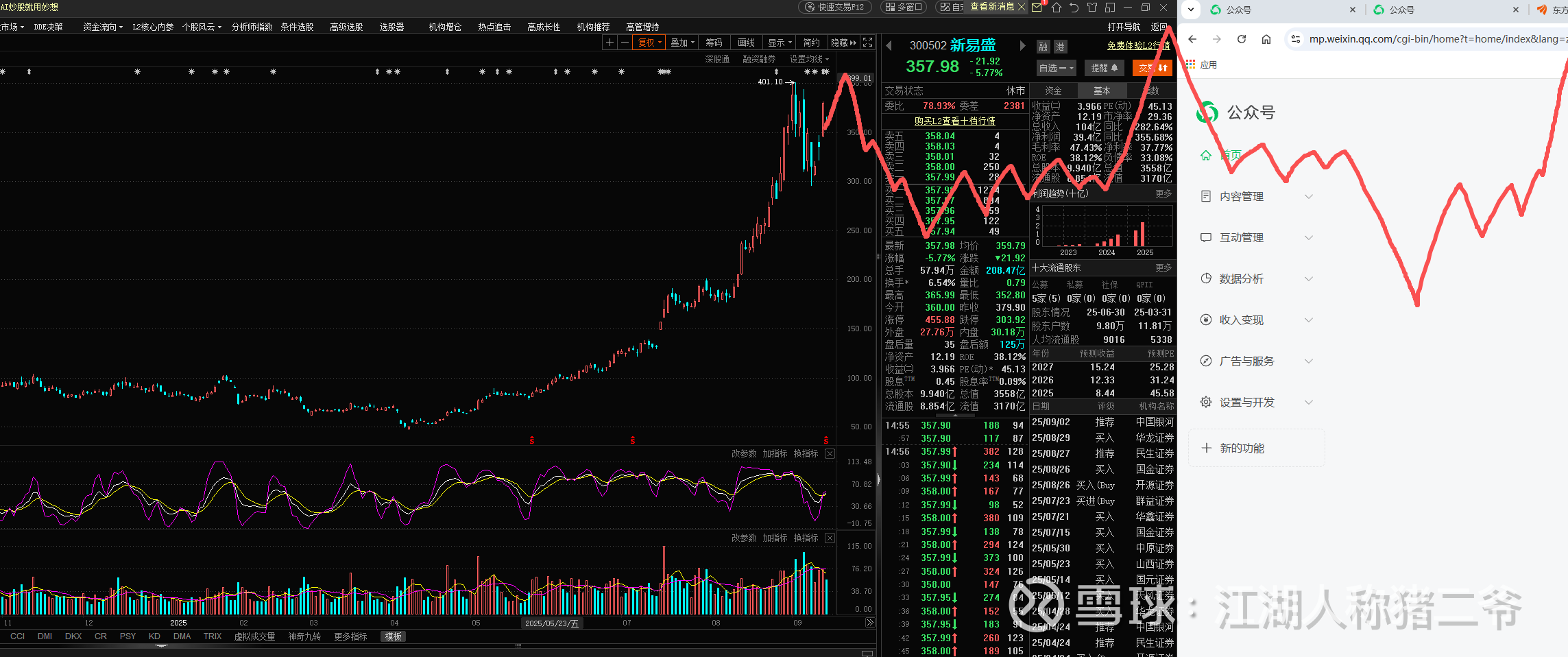
Task: Go to browser home page icon
Action: tap(1266, 39)
